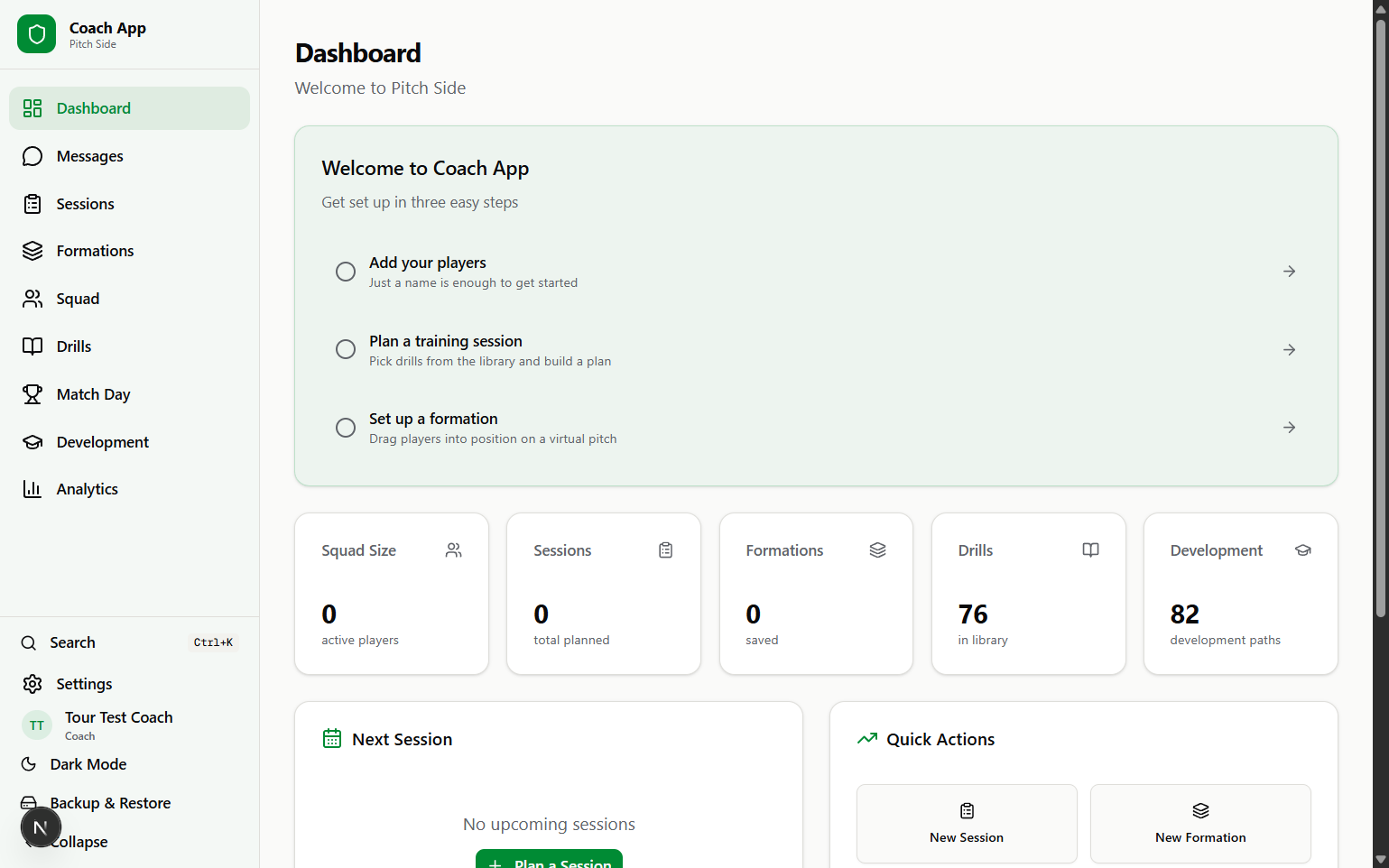The width and height of the screenshot is (1389, 868).
Task: Click the Plan a Session green button
Action: tap(549, 859)
